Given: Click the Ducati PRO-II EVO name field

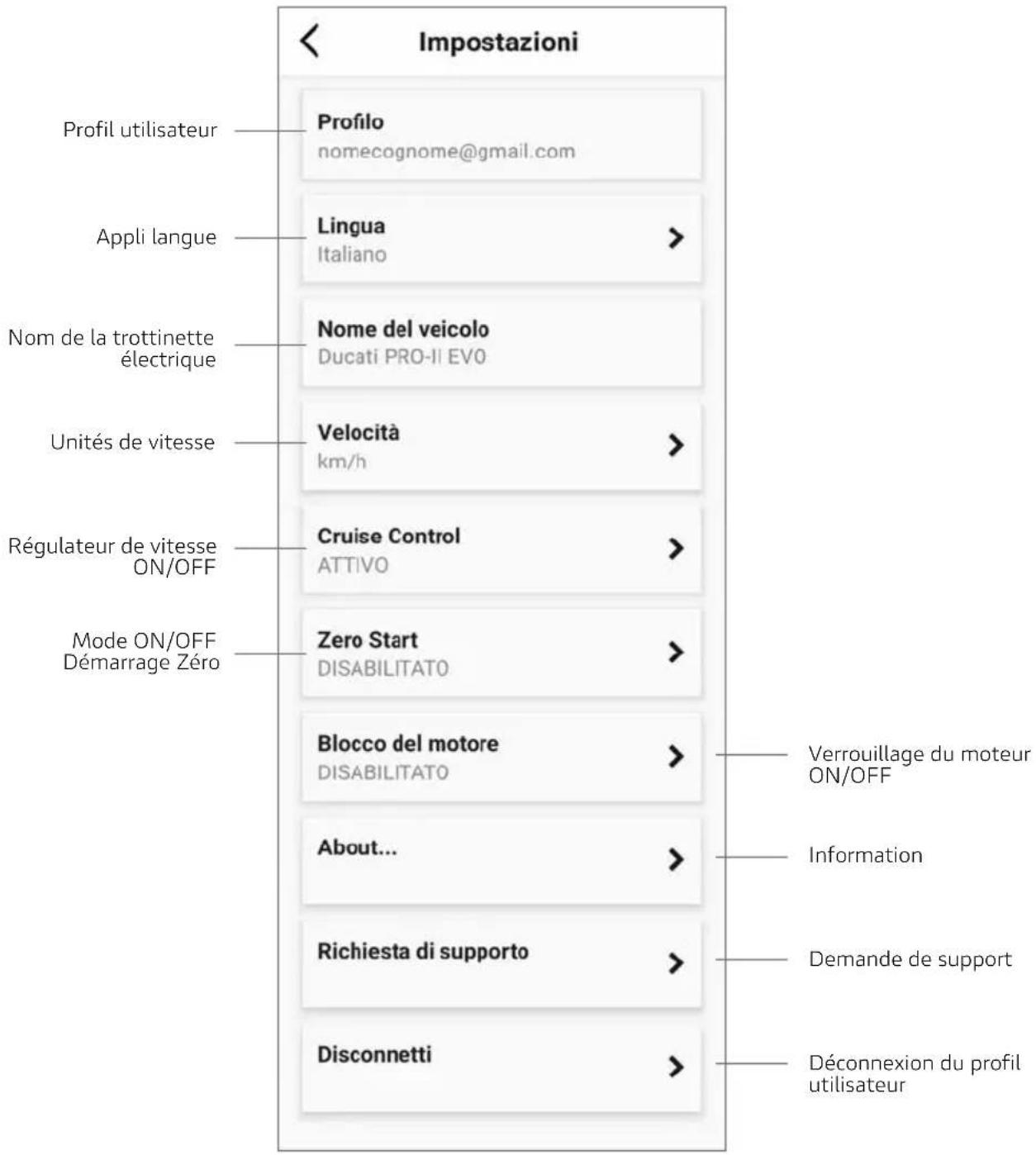Looking at the screenshot, I should 402,357.
